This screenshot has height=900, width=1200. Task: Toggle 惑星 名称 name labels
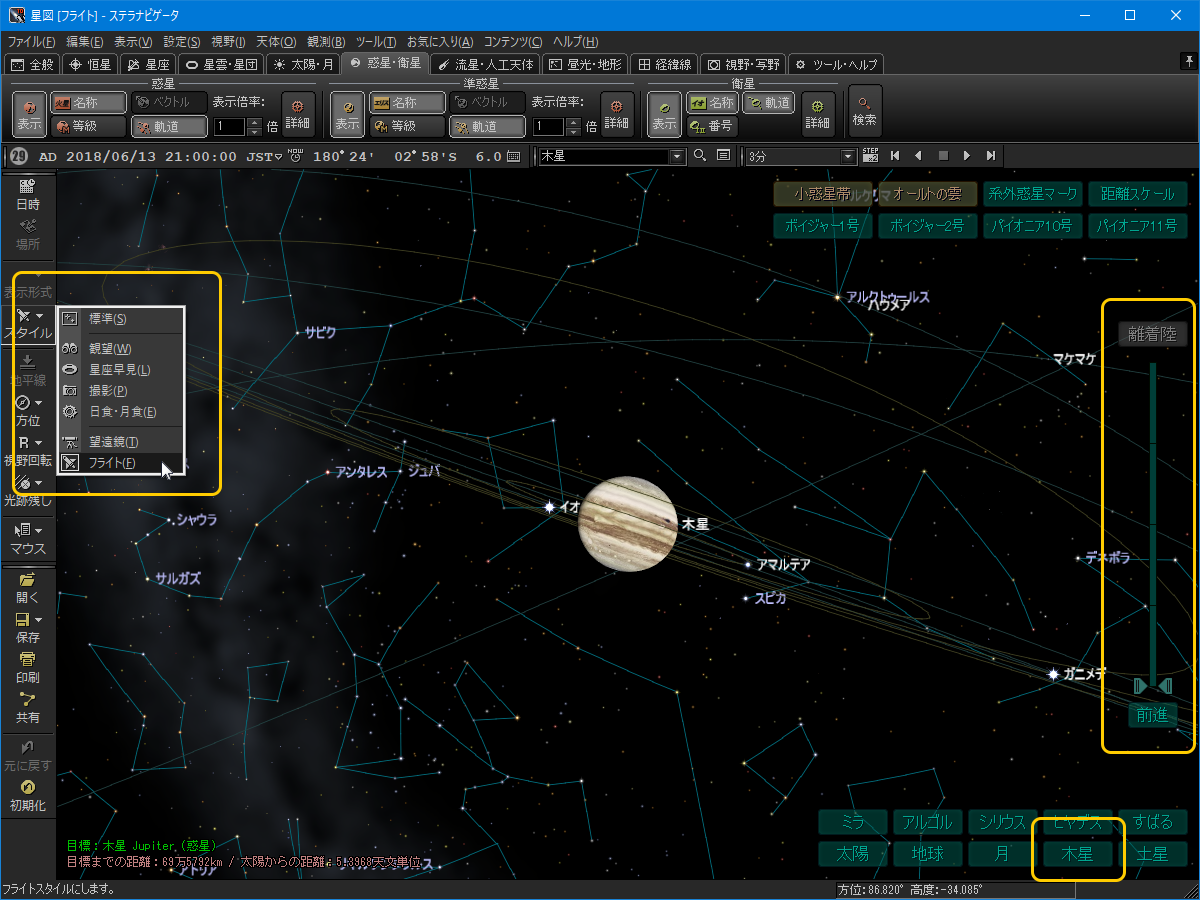tap(89, 103)
